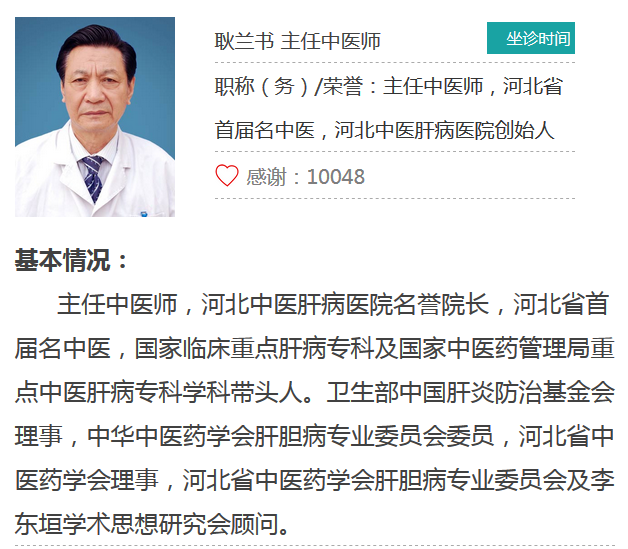Viewport: 628px width, 549px height.
Task: Click the 感谢 label text
Action: pyautogui.click(x=266, y=177)
